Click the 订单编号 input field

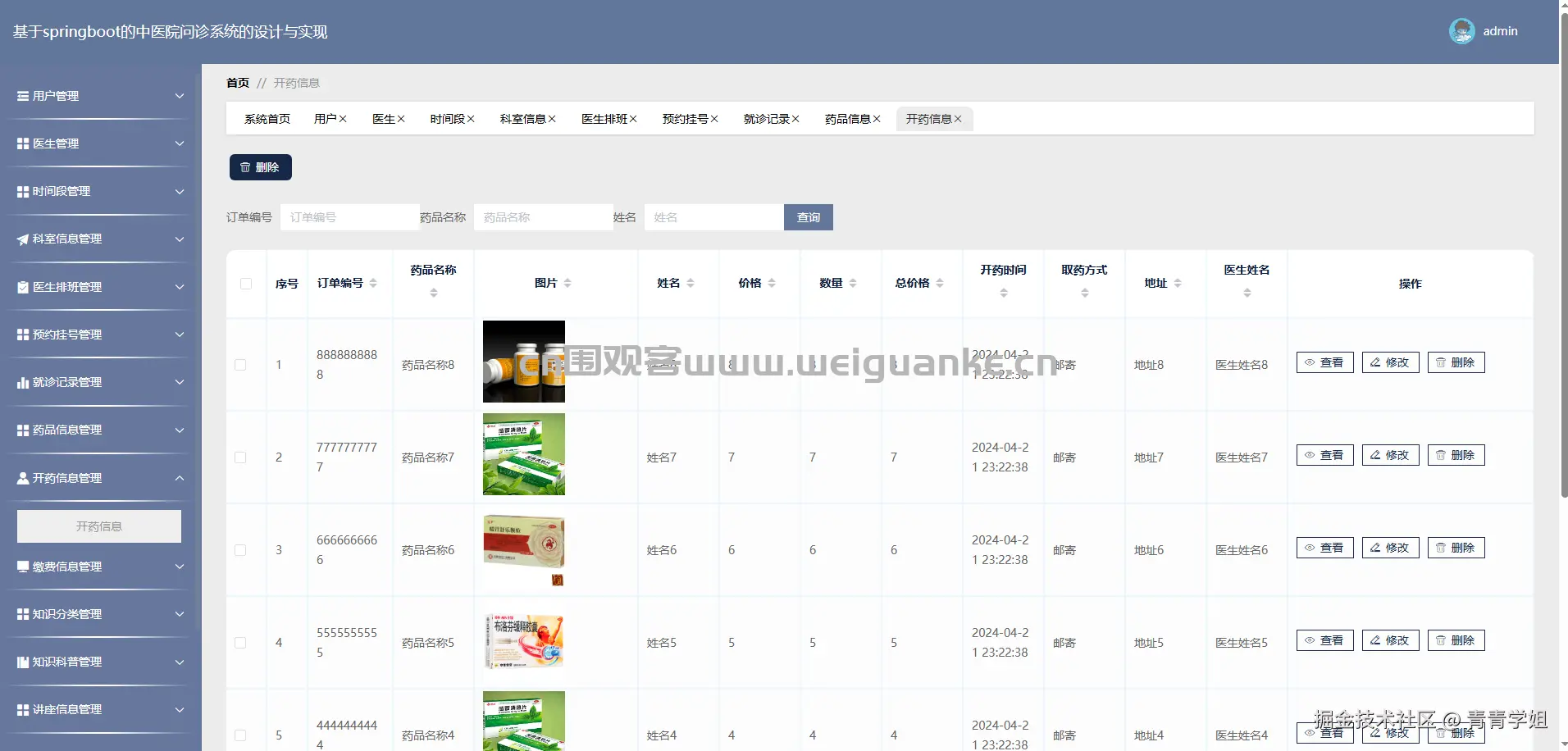tap(349, 217)
